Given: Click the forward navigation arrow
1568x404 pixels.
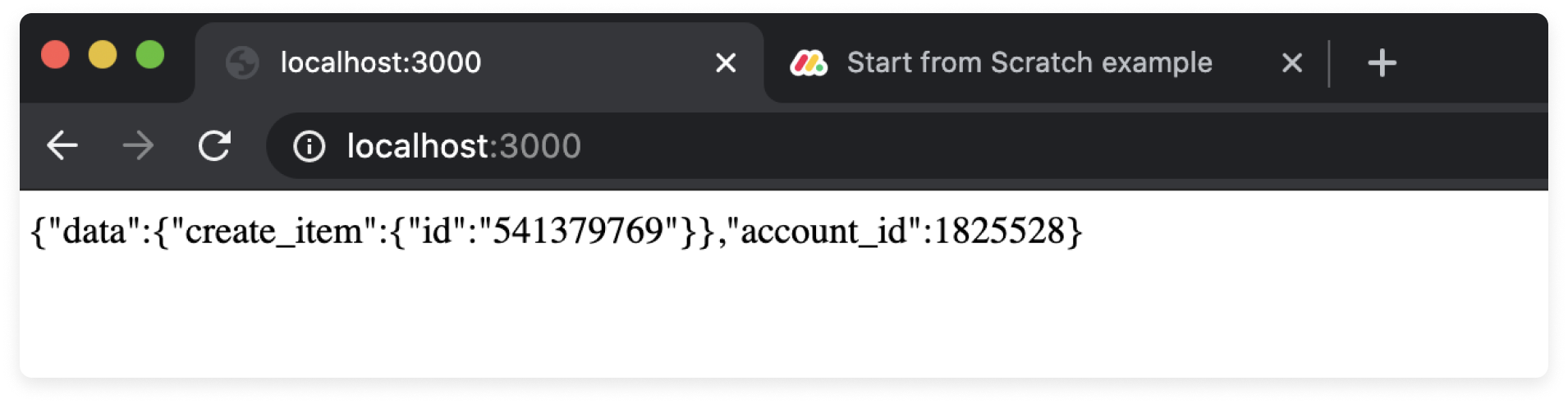Looking at the screenshot, I should click(x=138, y=146).
